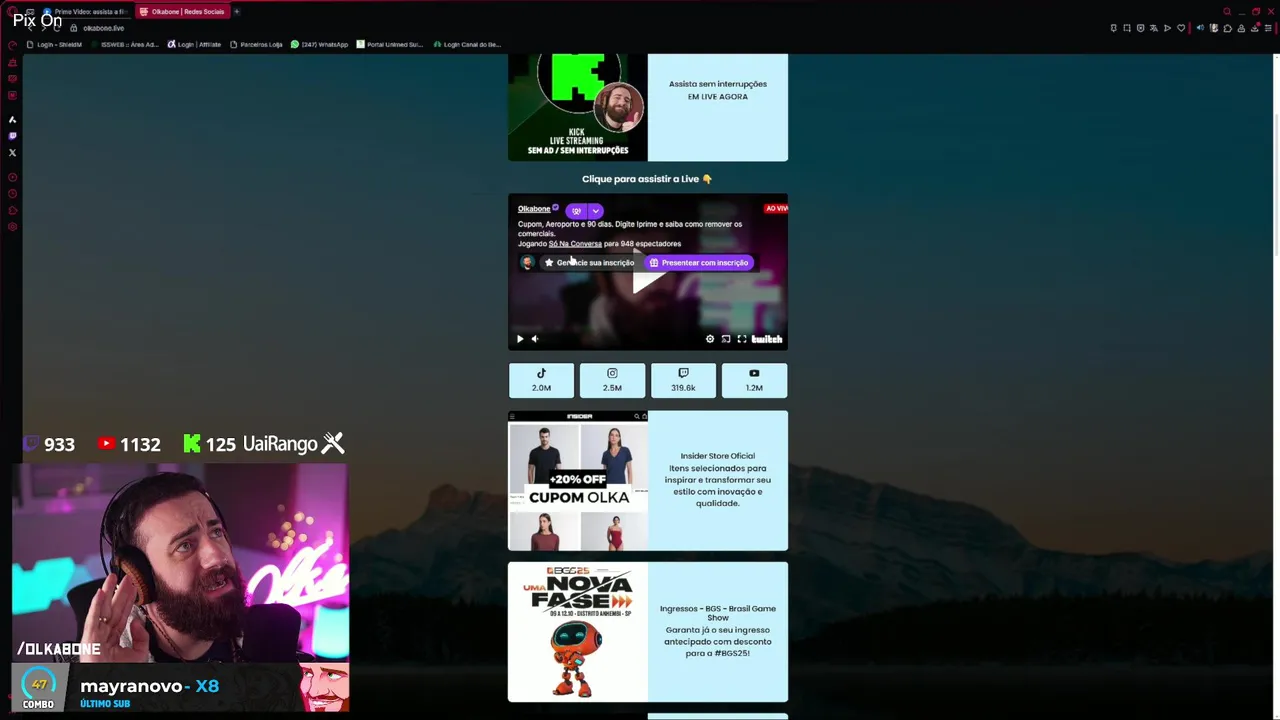1280x720 pixels.
Task: Open Login ShieldM bookmark
Action: tap(55, 45)
